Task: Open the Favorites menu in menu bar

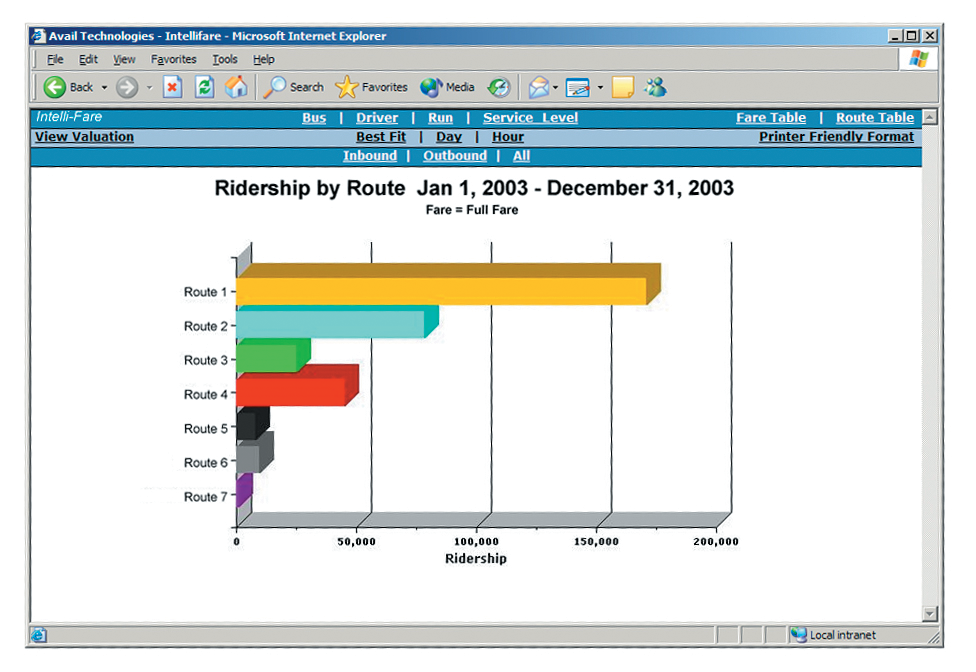Action: (174, 60)
